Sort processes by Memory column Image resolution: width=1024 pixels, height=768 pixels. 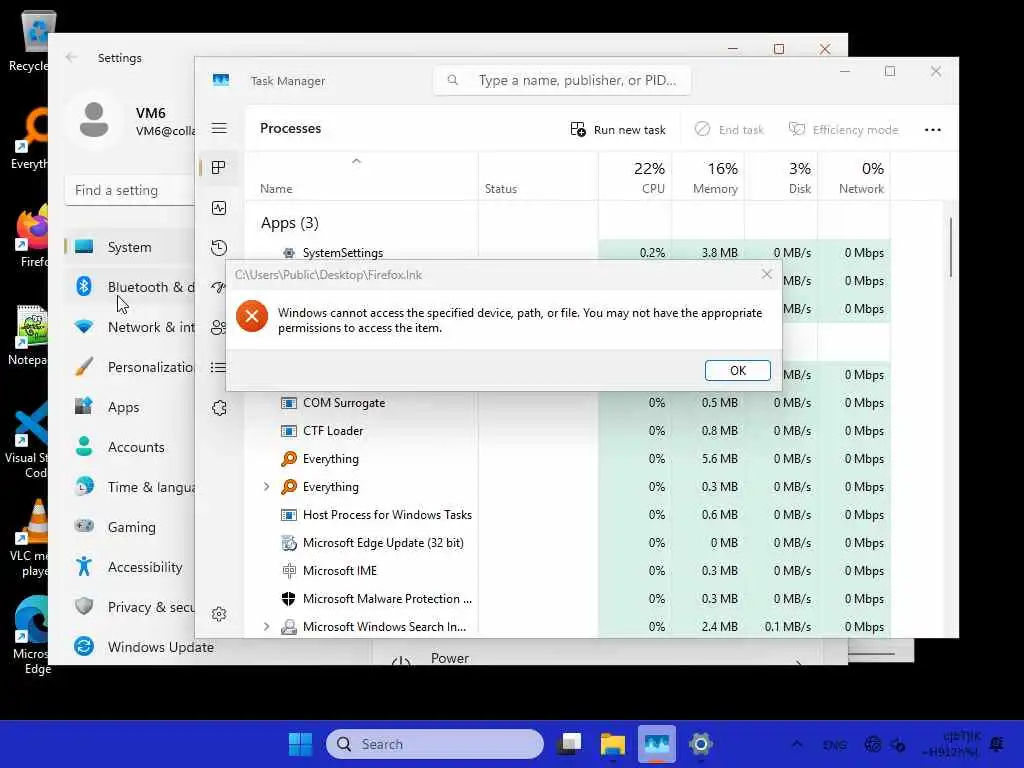tap(708, 176)
